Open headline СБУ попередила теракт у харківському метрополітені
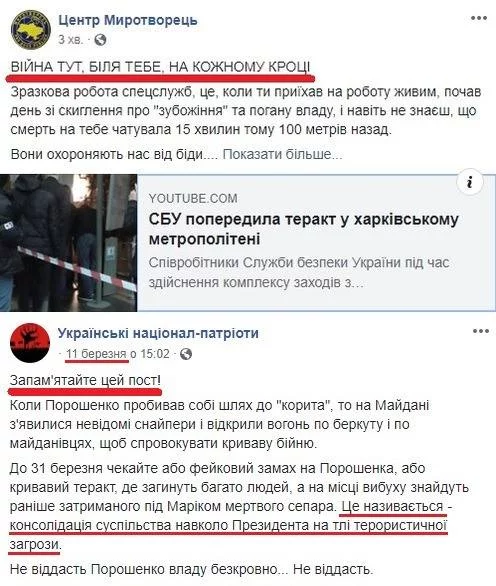Screen dimensions: 496x586 [x=304, y=229]
